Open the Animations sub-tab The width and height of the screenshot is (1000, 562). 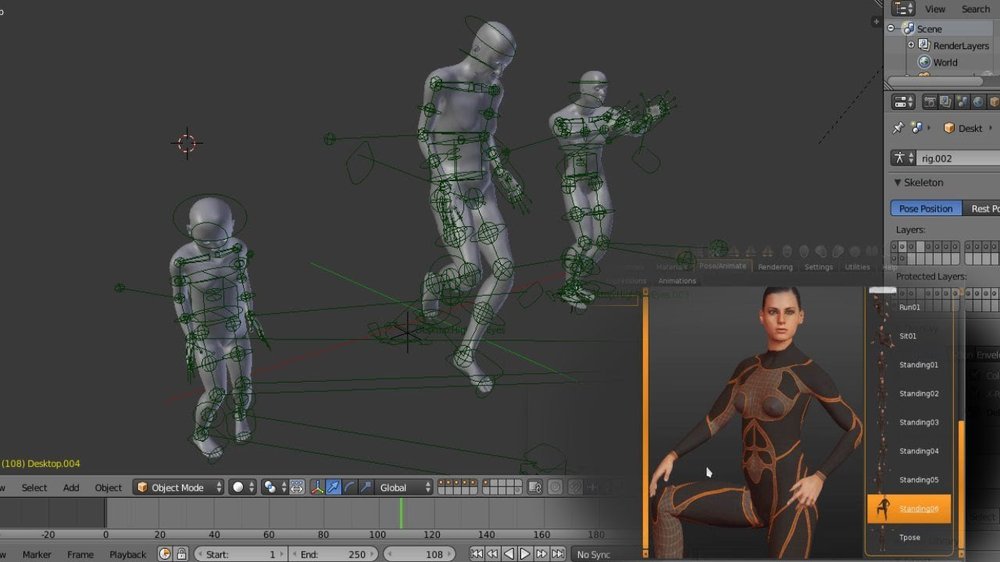click(677, 281)
